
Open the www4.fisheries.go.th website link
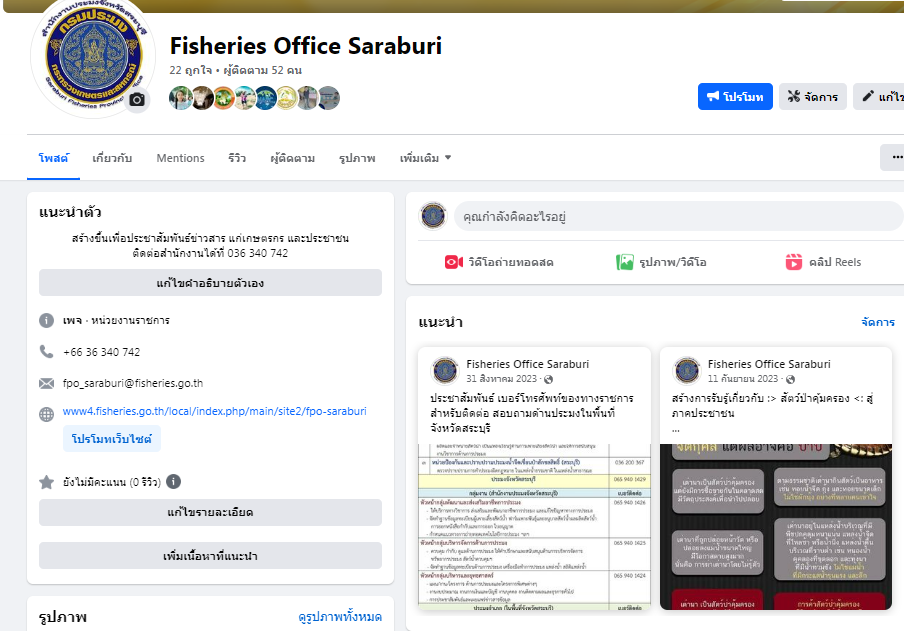tap(214, 411)
